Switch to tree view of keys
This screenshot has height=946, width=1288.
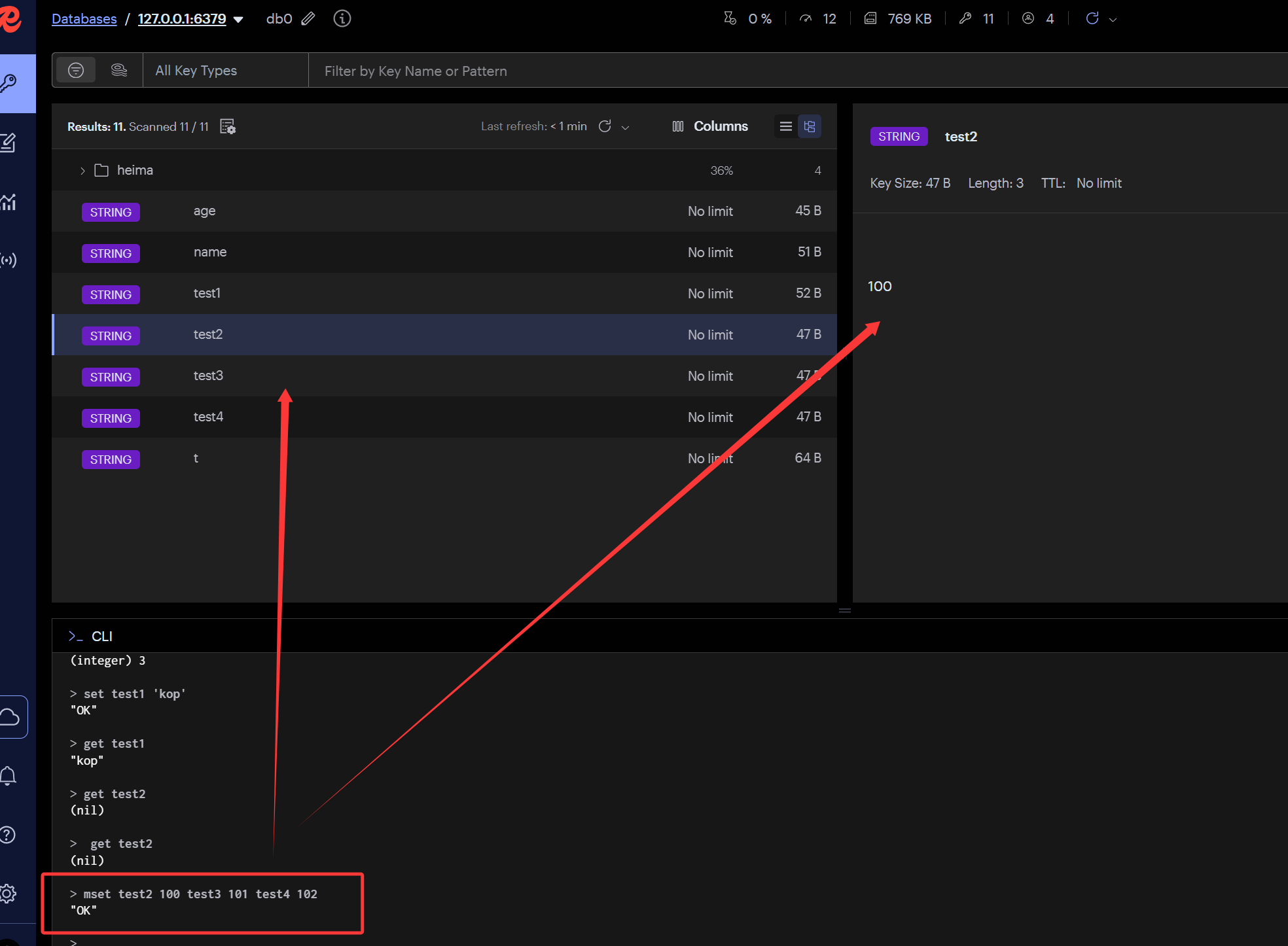coord(810,126)
